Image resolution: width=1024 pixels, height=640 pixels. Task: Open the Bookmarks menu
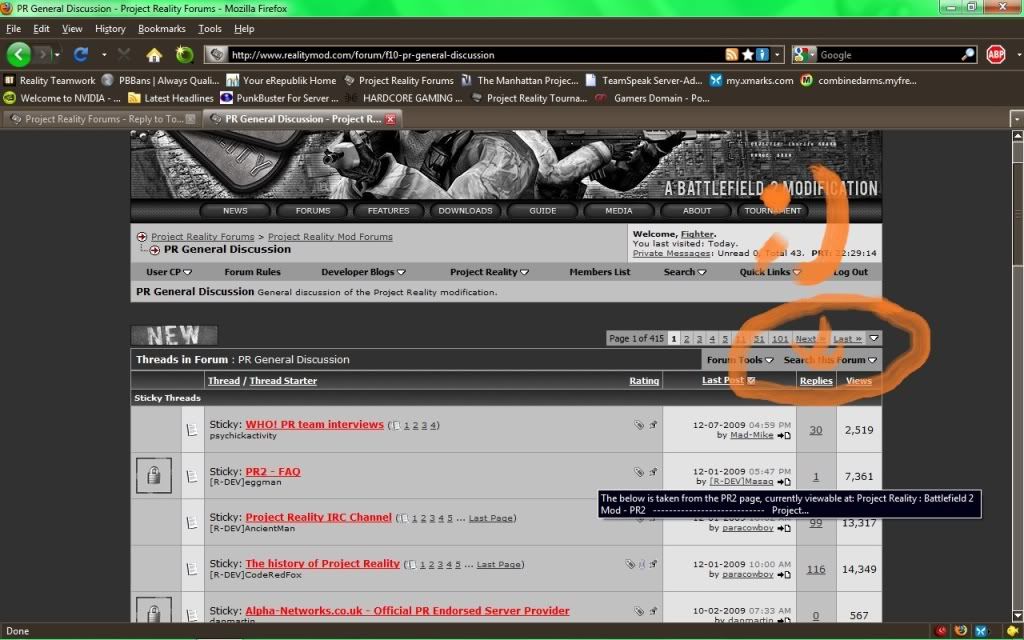161,29
